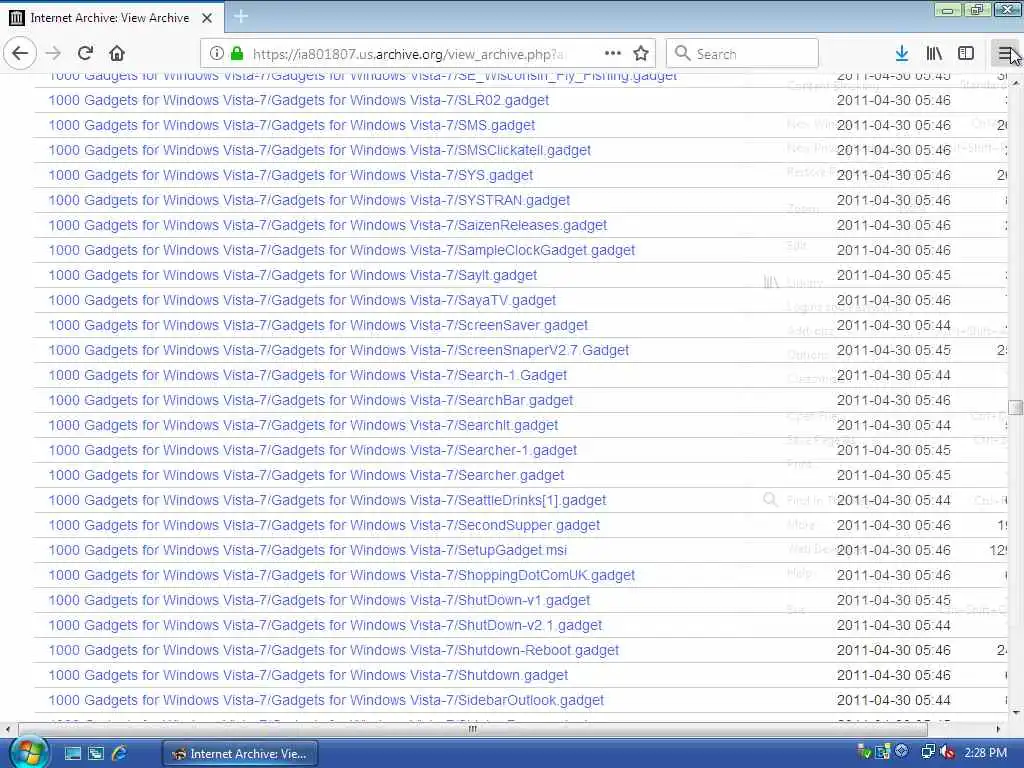The width and height of the screenshot is (1024, 768).
Task: Open Switch between windows quick launch icon
Action: (96, 754)
